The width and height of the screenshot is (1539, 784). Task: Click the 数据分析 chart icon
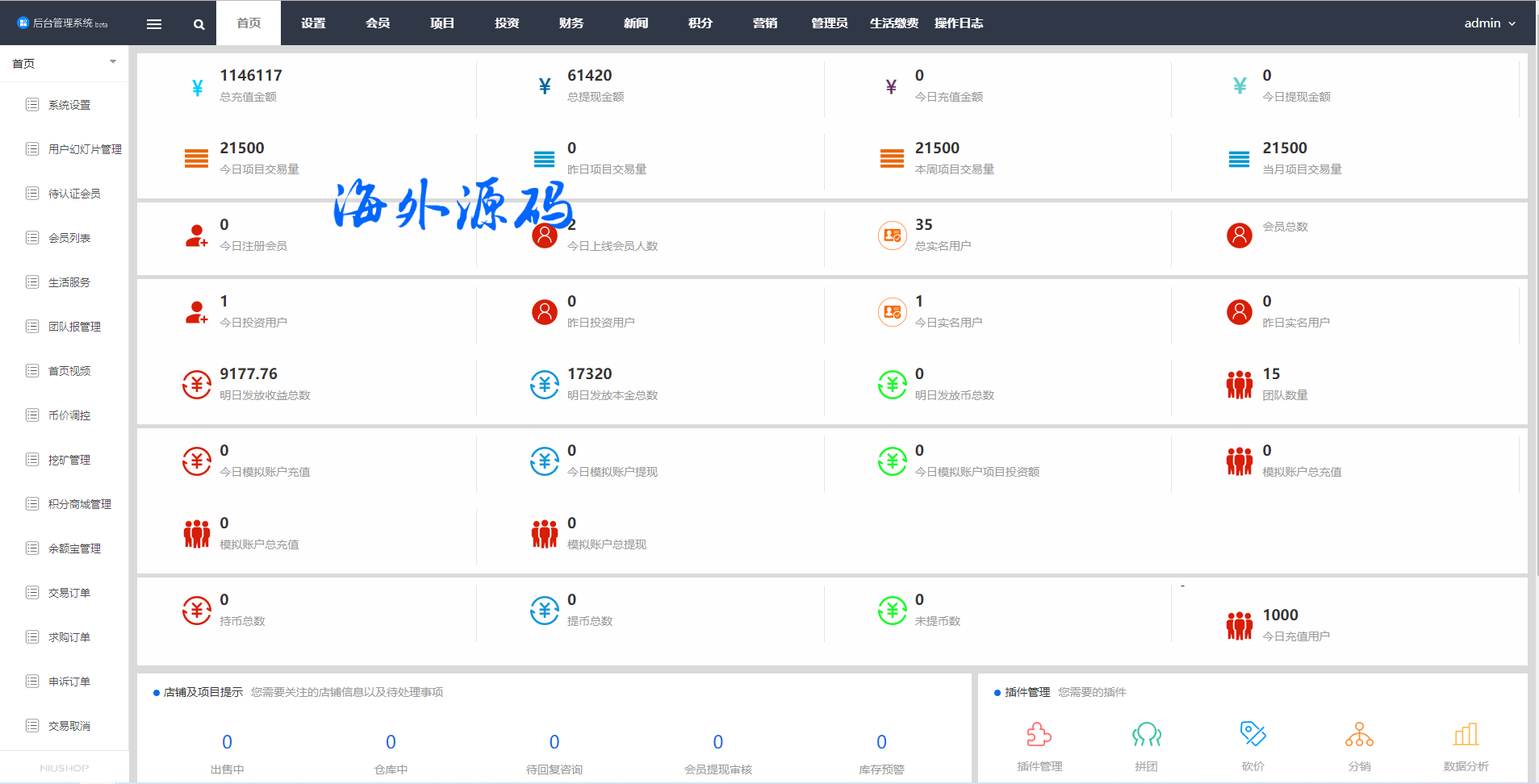(1466, 735)
